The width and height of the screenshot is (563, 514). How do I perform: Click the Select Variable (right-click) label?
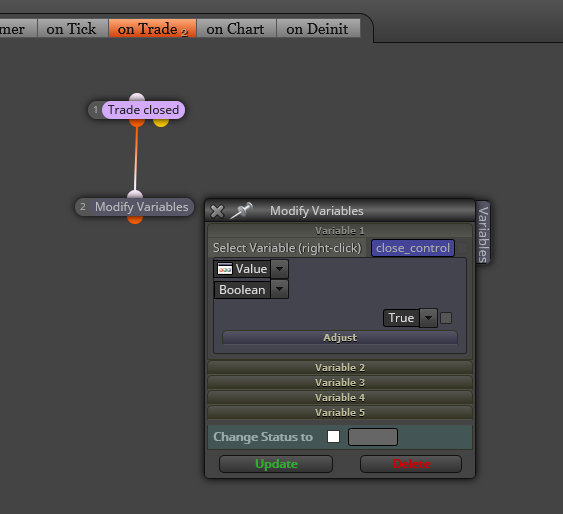pos(287,248)
